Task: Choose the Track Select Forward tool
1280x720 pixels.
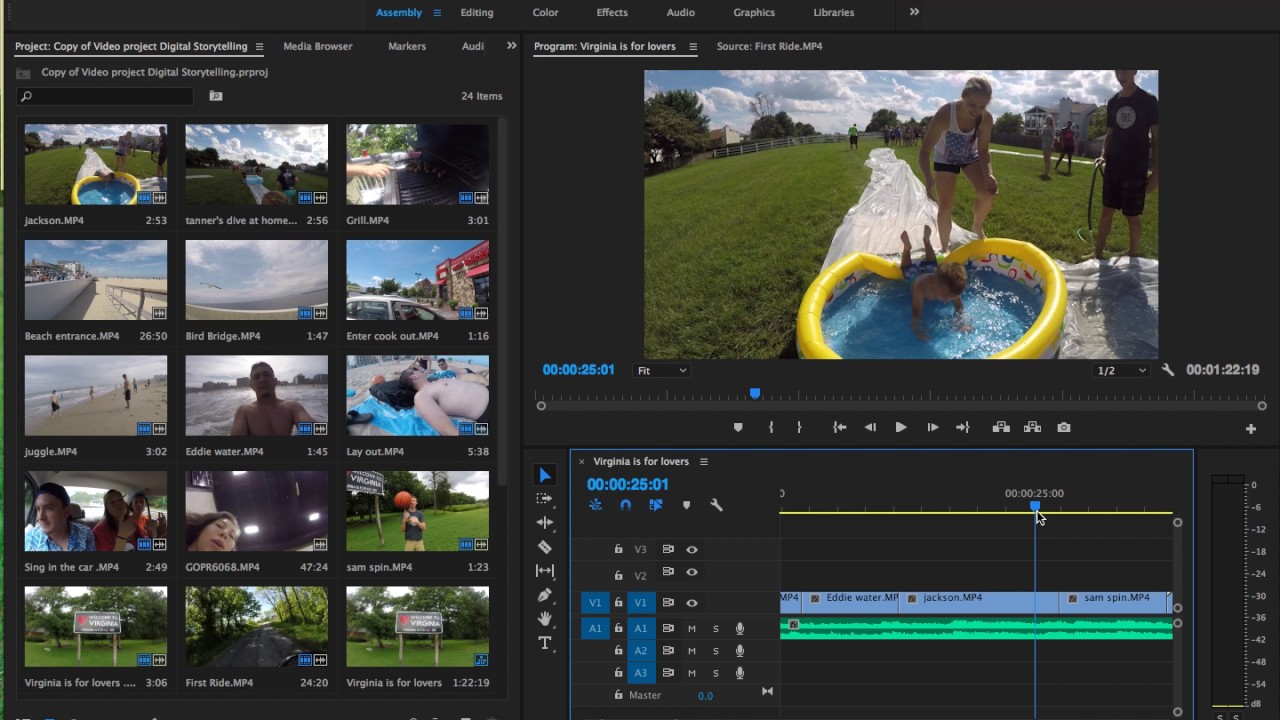Action: (x=544, y=499)
